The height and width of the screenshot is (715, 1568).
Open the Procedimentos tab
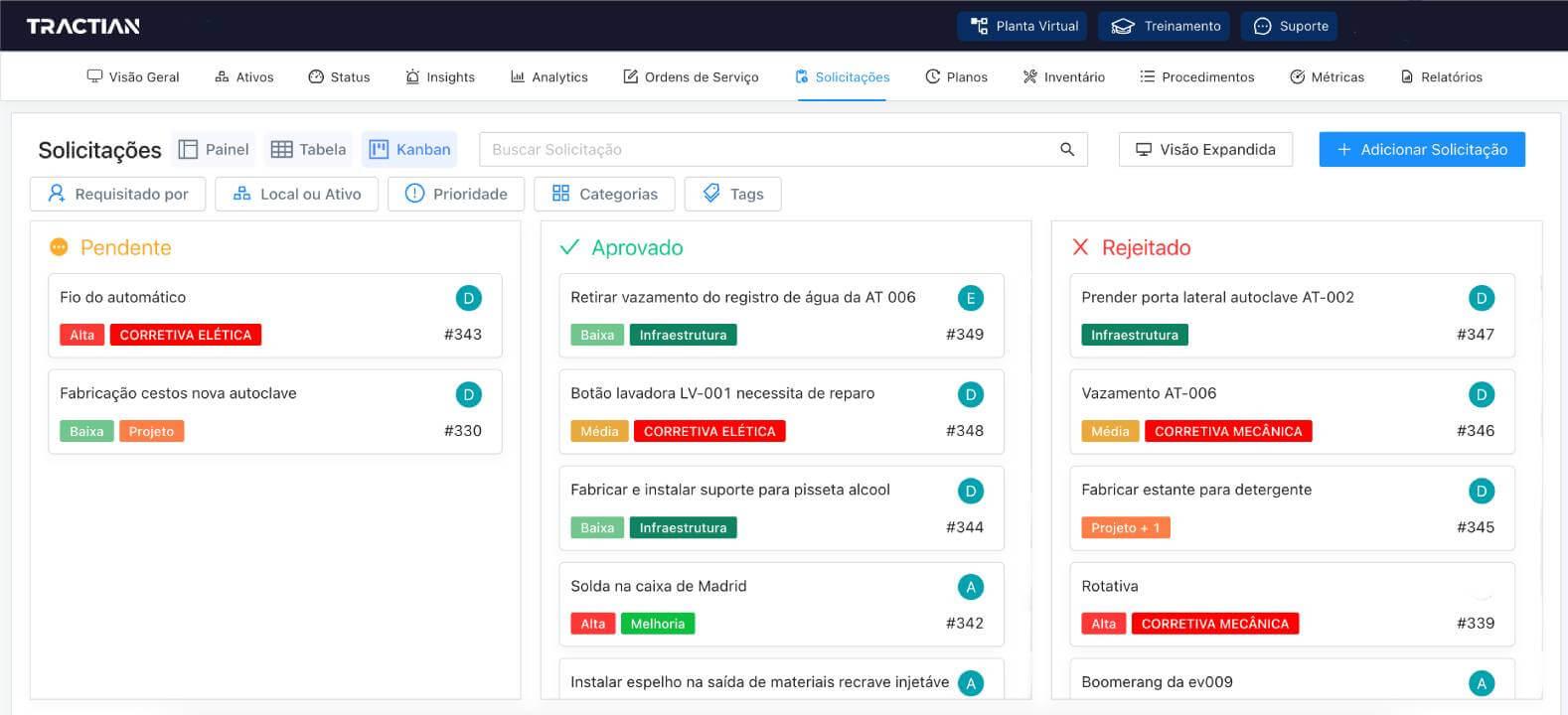click(1196, 76)
